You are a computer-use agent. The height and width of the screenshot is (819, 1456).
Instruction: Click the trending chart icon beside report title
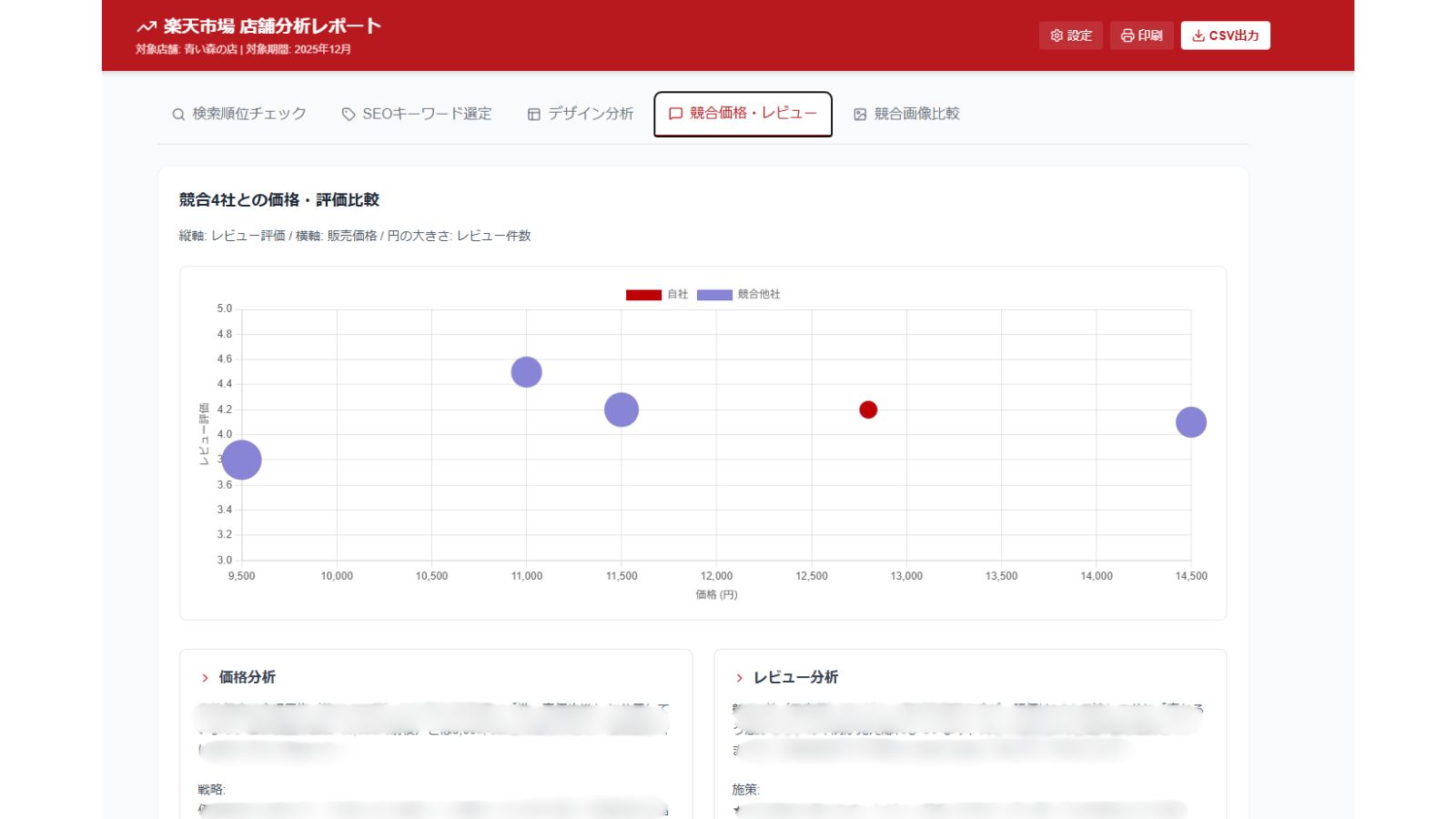(147, 27)
